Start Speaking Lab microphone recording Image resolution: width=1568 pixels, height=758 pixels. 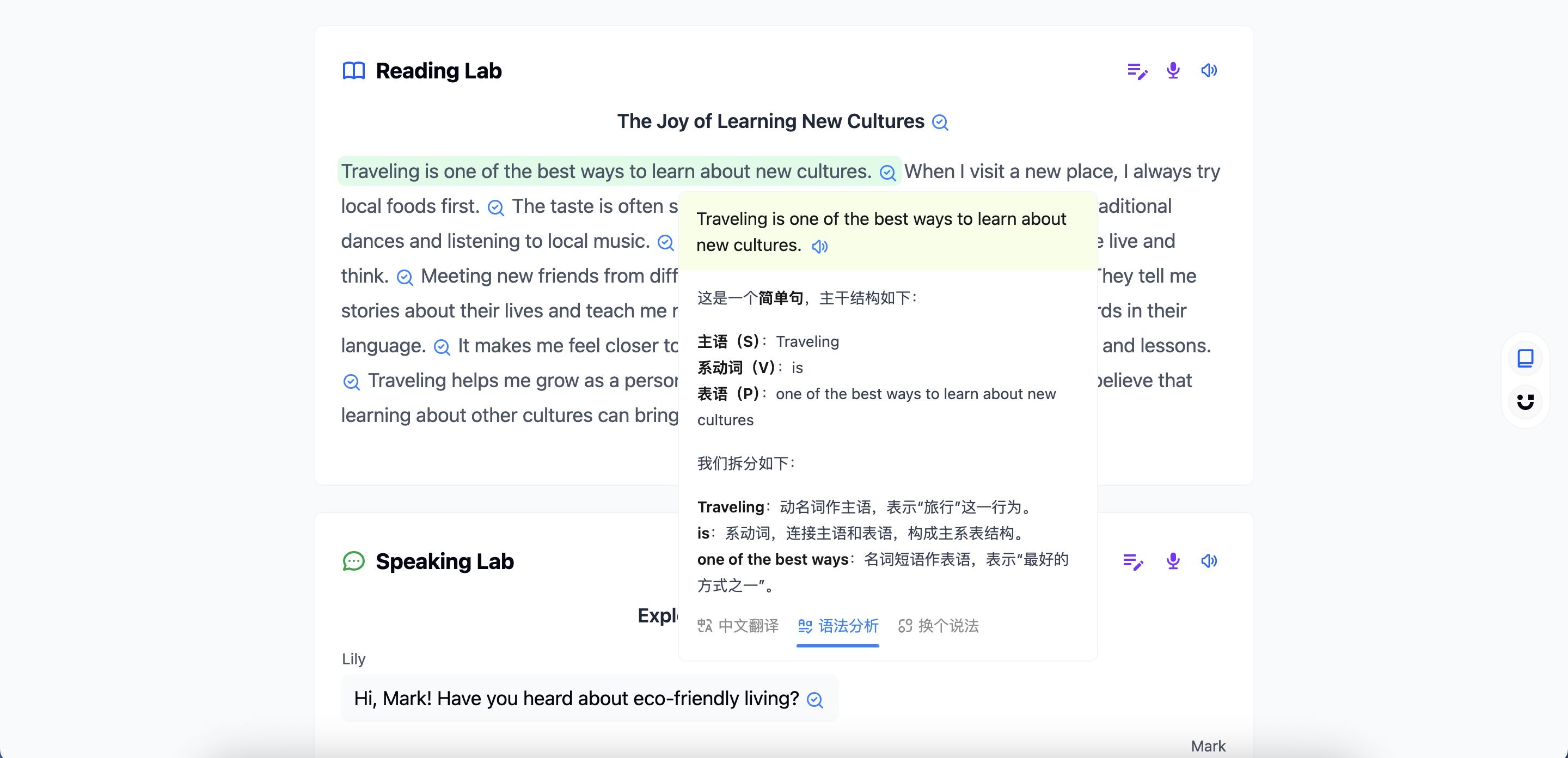(x=1173, y=561)
